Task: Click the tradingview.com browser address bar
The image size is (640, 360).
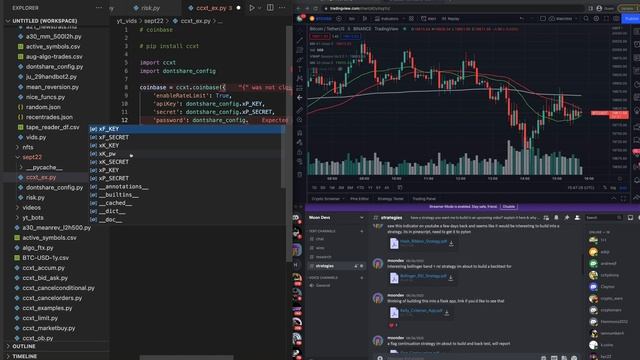Action: pos(453,8)
